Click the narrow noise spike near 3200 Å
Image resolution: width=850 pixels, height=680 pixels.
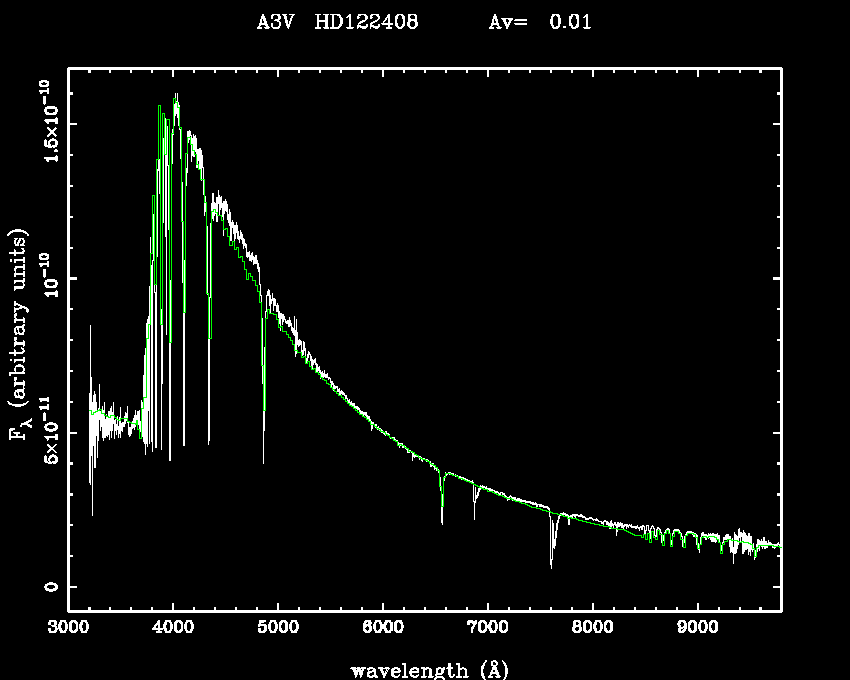(x=91, y=330)
